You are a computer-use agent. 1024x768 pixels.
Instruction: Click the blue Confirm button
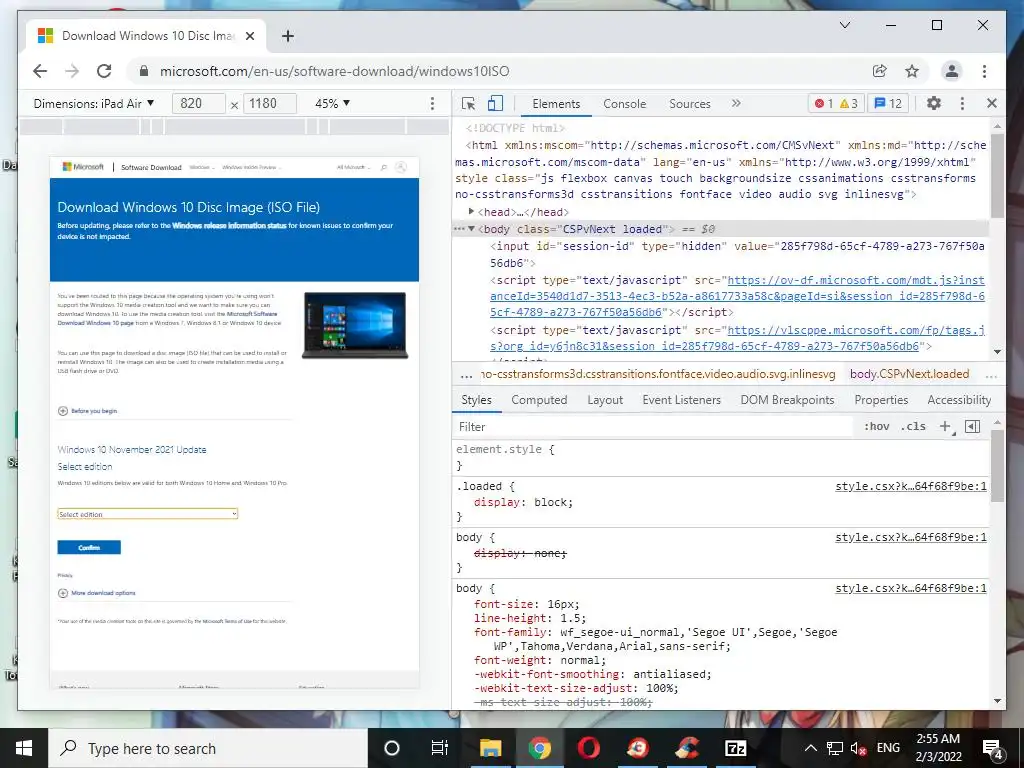tap(89, 547)
